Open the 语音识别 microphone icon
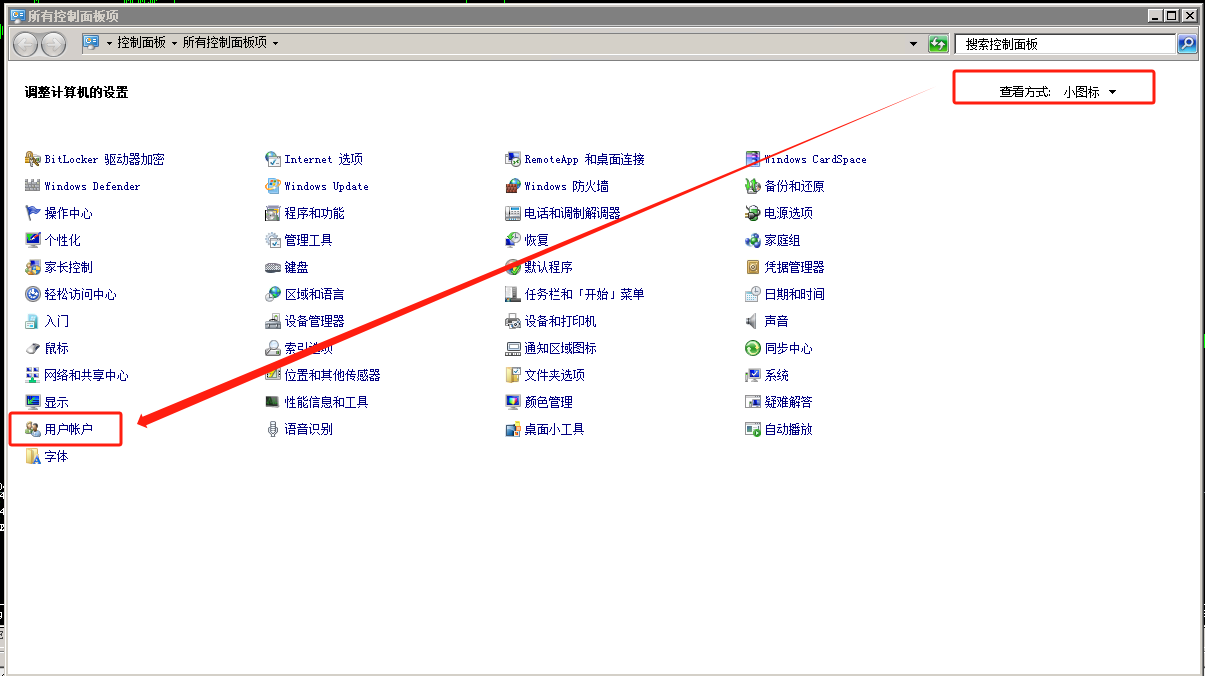Image resolution: width=1205 pixels, height=676 pixels. pyautogui.click(x=273, y=429)
